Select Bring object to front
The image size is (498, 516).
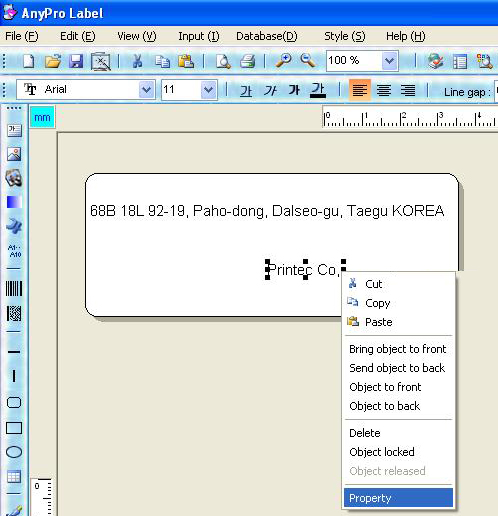click(398, 349)
